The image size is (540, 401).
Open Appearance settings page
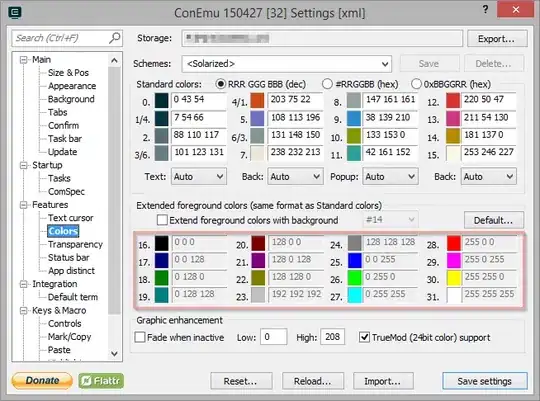pyautogui.click(x=72, y=86)
